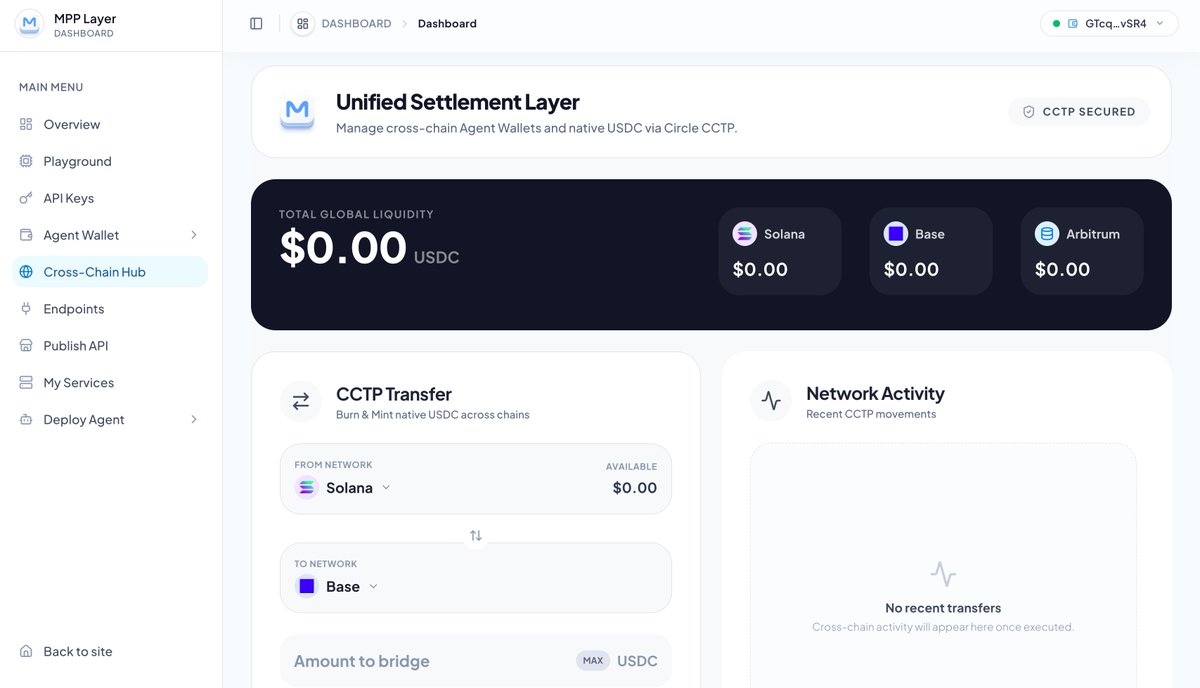Click the MAIN MENU section label

pos(51,87)
